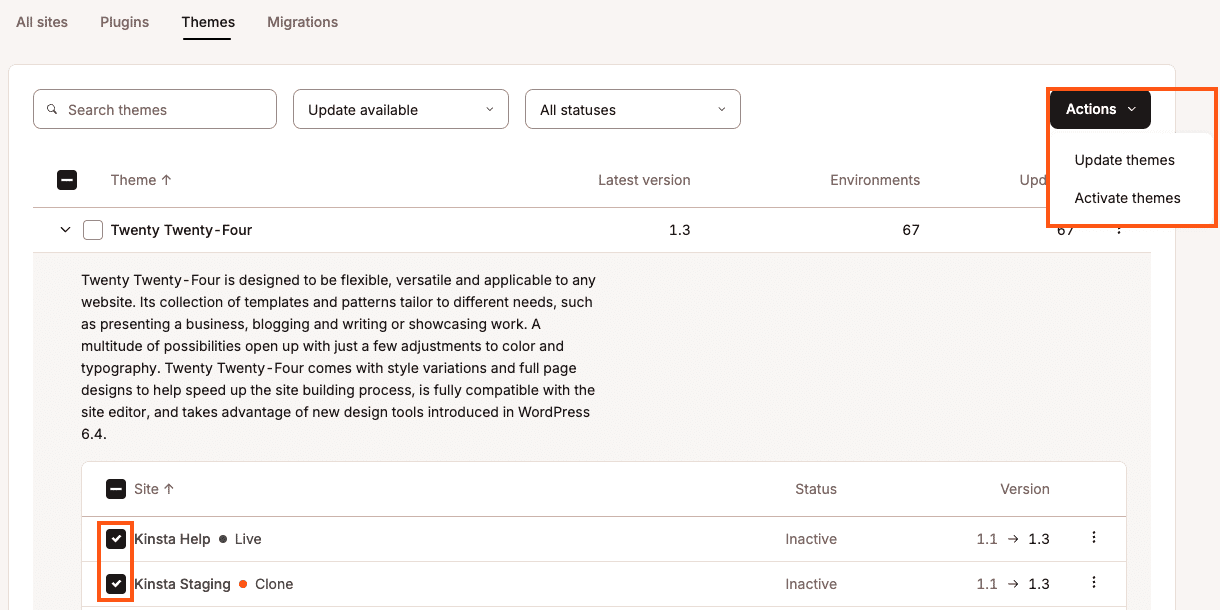Switch to the All sites tab
Image resolution: width=1220 pixels, height=610 pixels.
(42, 22)
